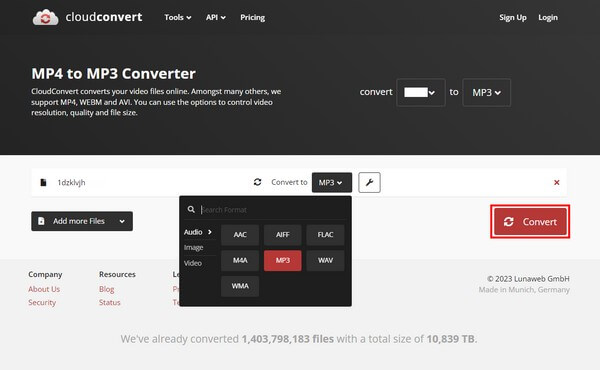Screen dimensions: 600x370
Task: Open the wrench options for the file
Action: [x=369, y=183]
